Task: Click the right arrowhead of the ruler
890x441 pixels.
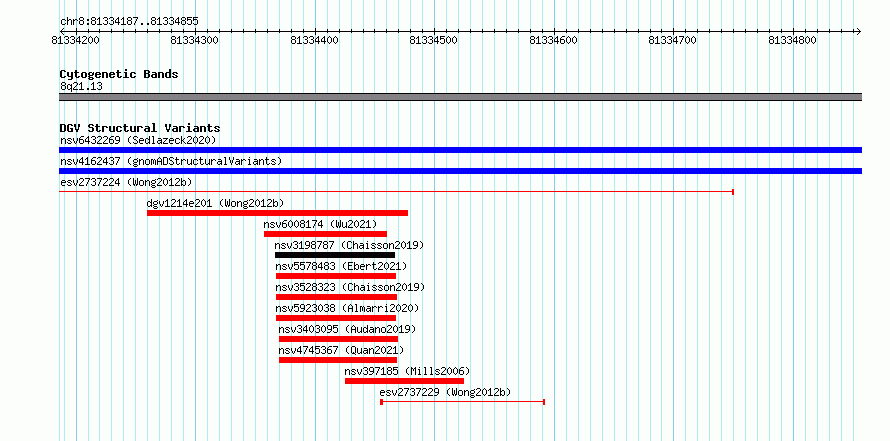Action: (859, 32)
